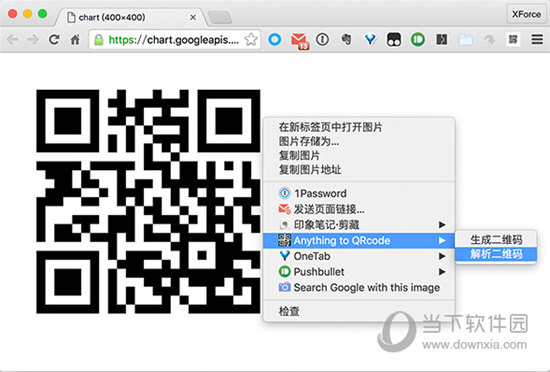
Task: Choose 解析二维码 in the submenu
Action: [496, 254]
